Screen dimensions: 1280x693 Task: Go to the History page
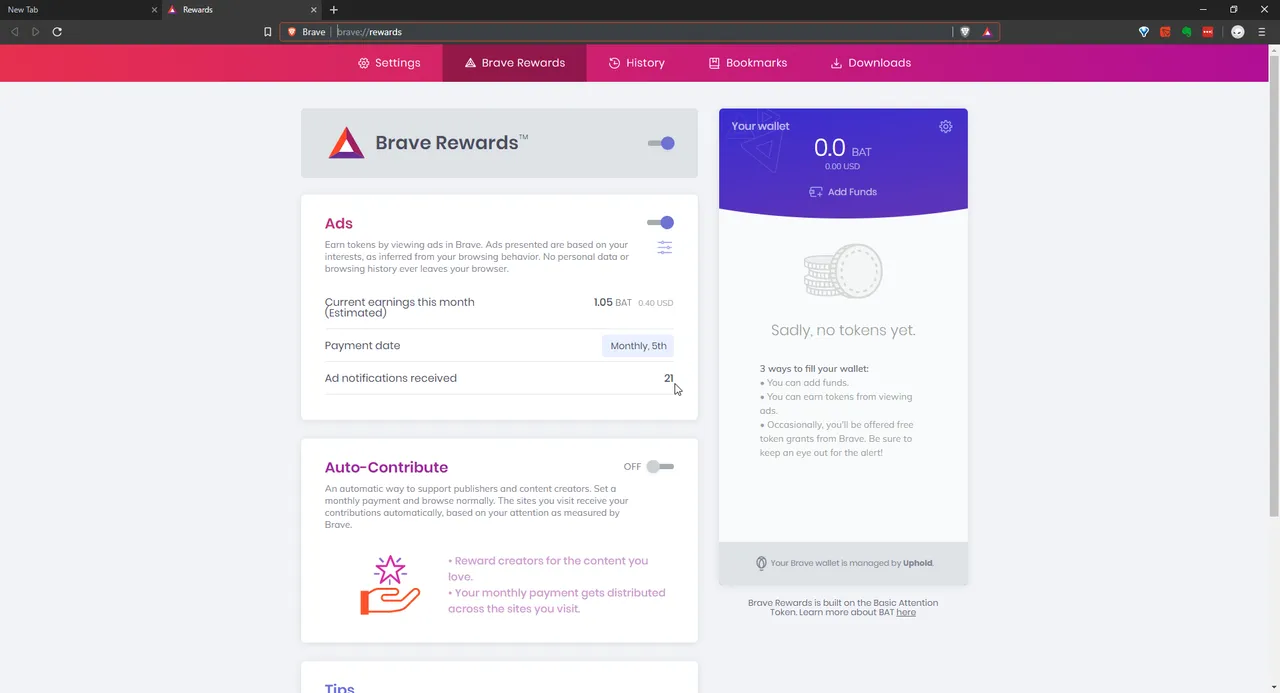pyautogui.click(x=637, y=63)
